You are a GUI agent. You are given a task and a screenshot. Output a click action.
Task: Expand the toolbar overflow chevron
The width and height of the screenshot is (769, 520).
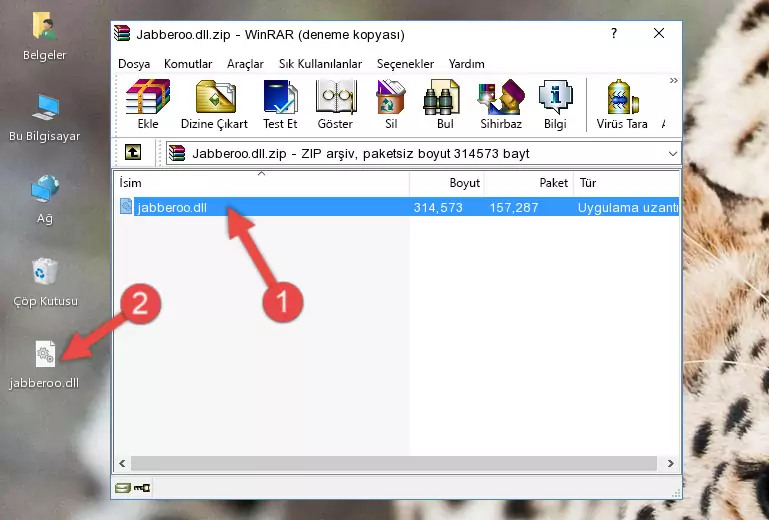(673, 80)
